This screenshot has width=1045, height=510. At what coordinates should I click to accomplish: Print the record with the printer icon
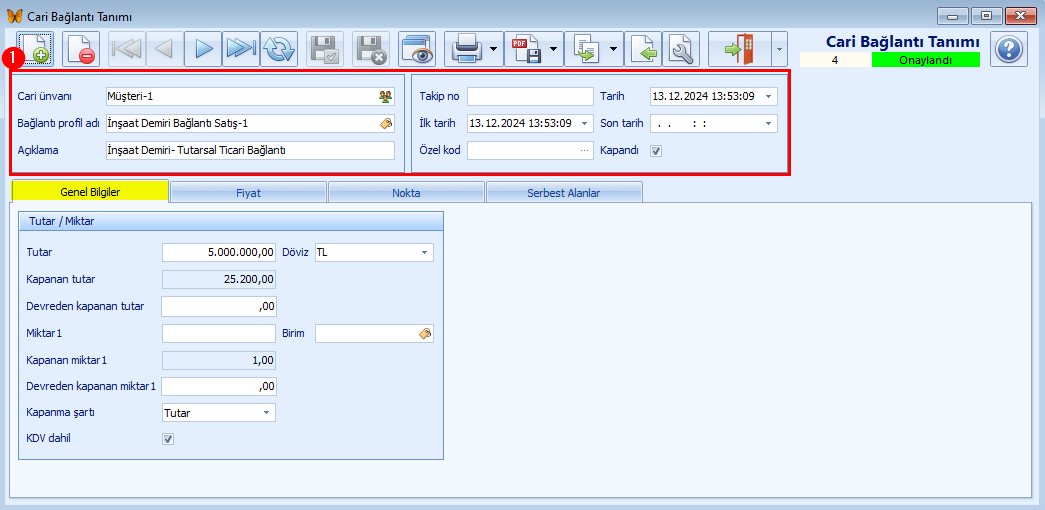465,49
